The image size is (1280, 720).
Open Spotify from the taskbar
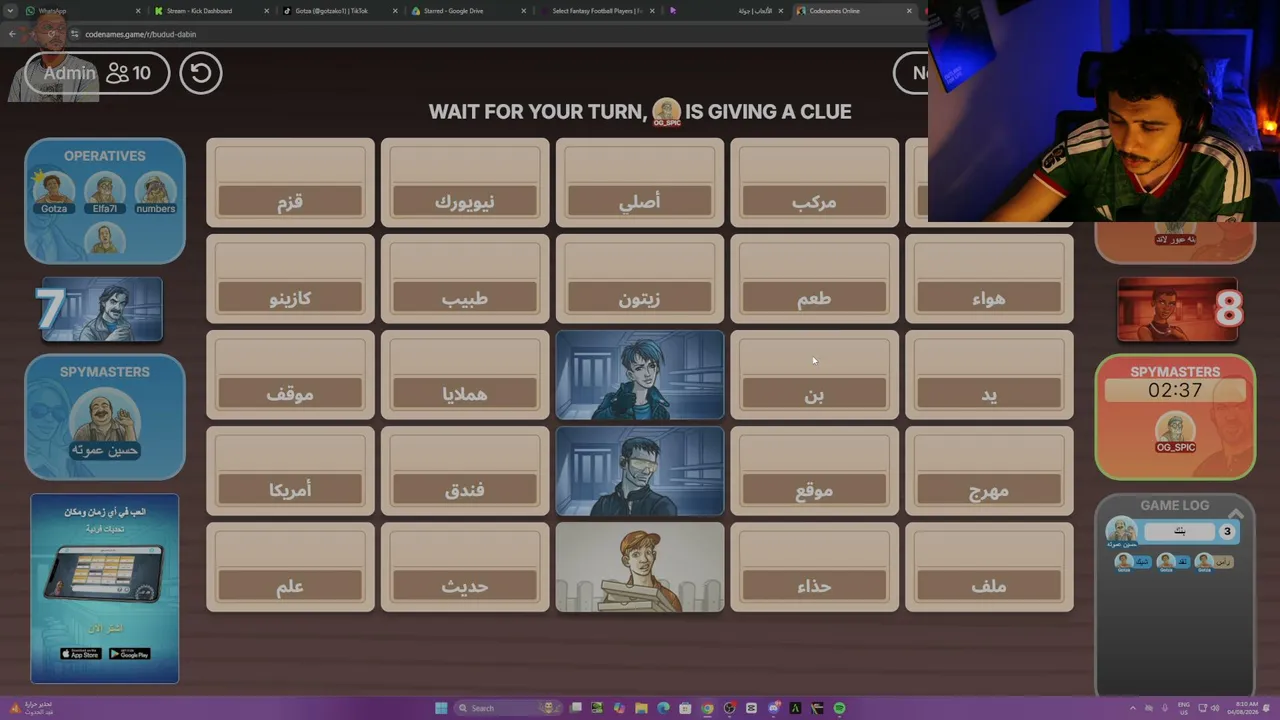click(x=839, y=708)
